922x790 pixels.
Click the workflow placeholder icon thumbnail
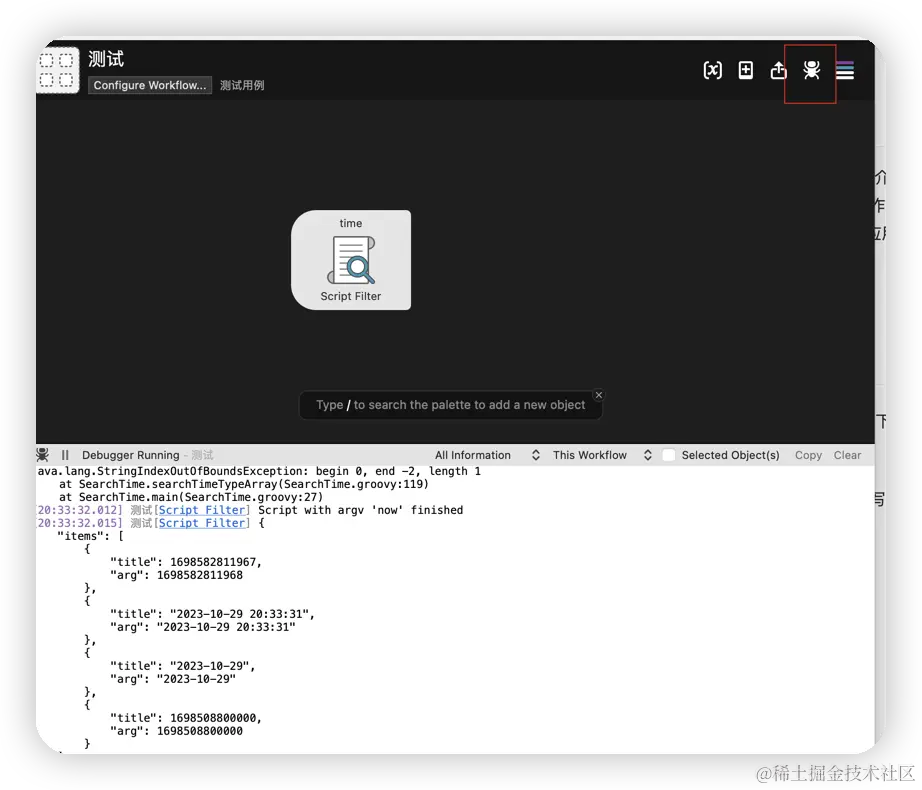[x=58, y=70]
